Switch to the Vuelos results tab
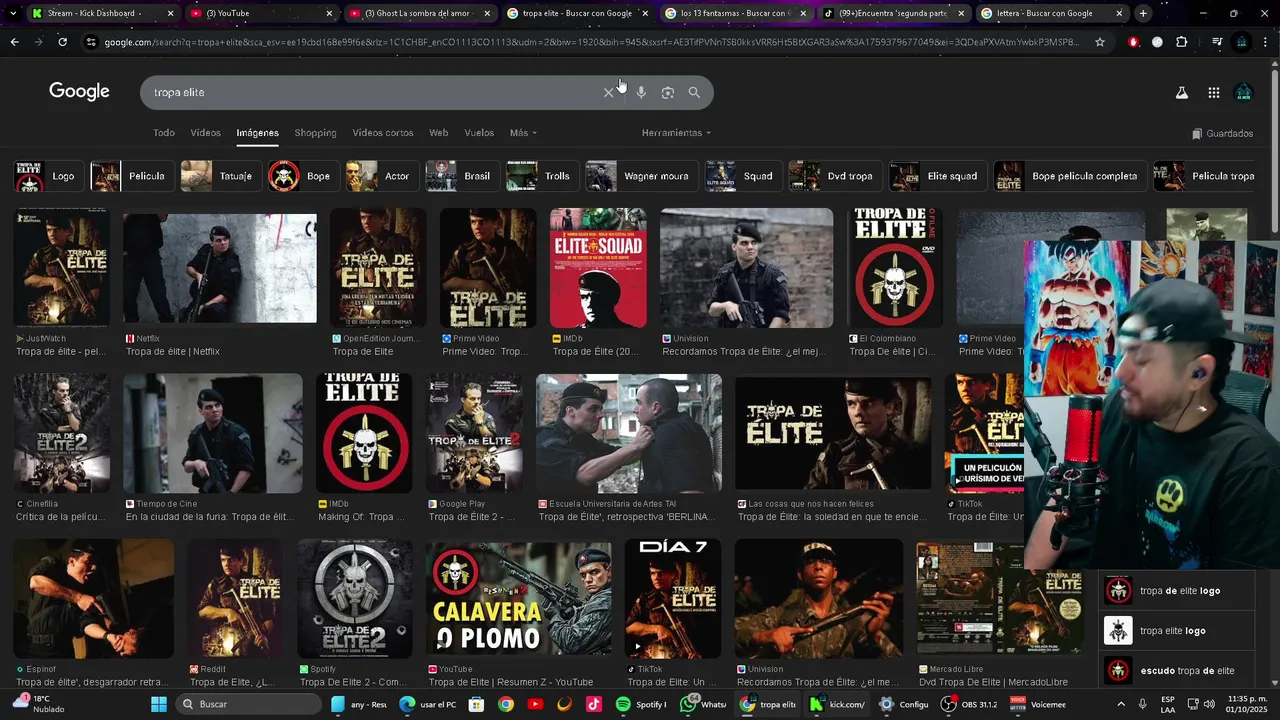The height and width of the screenshot is (720, 1280). (x=479, y=133)
